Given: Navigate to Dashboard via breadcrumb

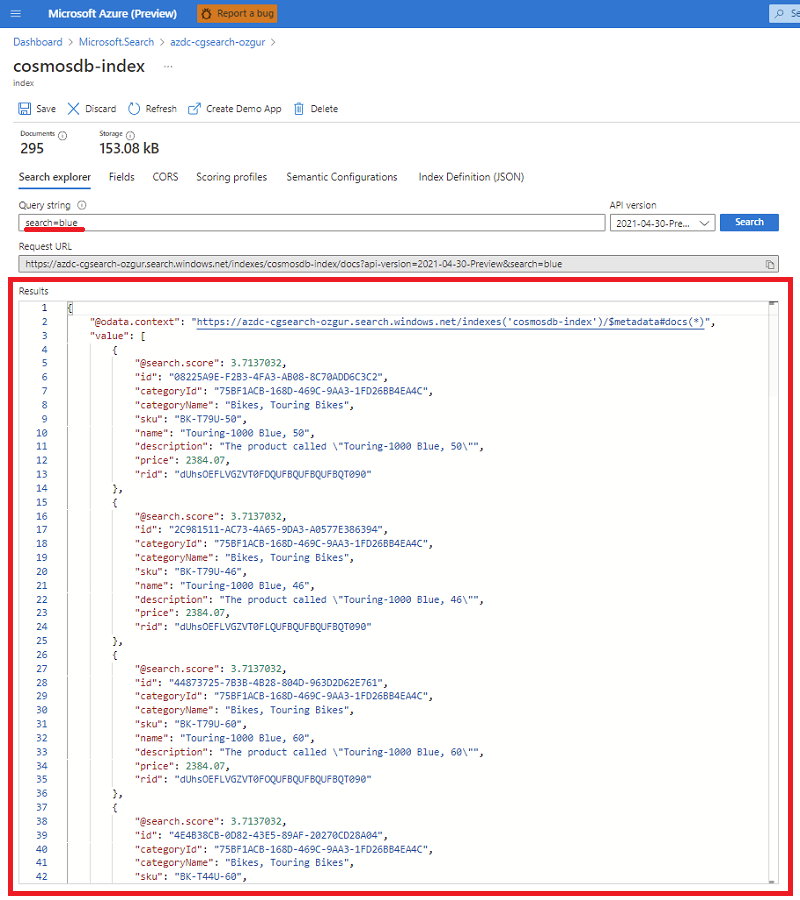Looking at the screenshot, I should (37, 42).
